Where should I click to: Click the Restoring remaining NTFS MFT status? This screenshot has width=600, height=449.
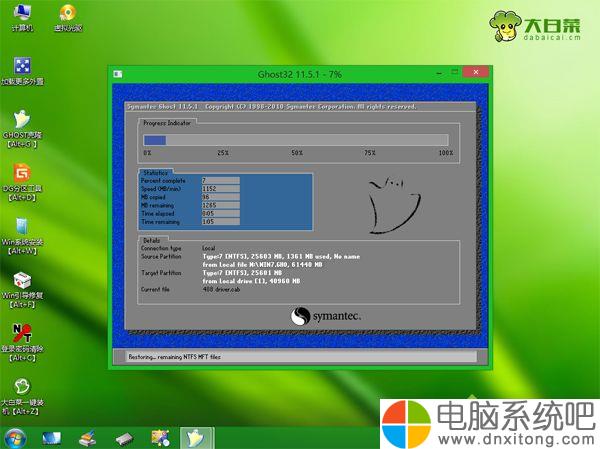[174, 357]
